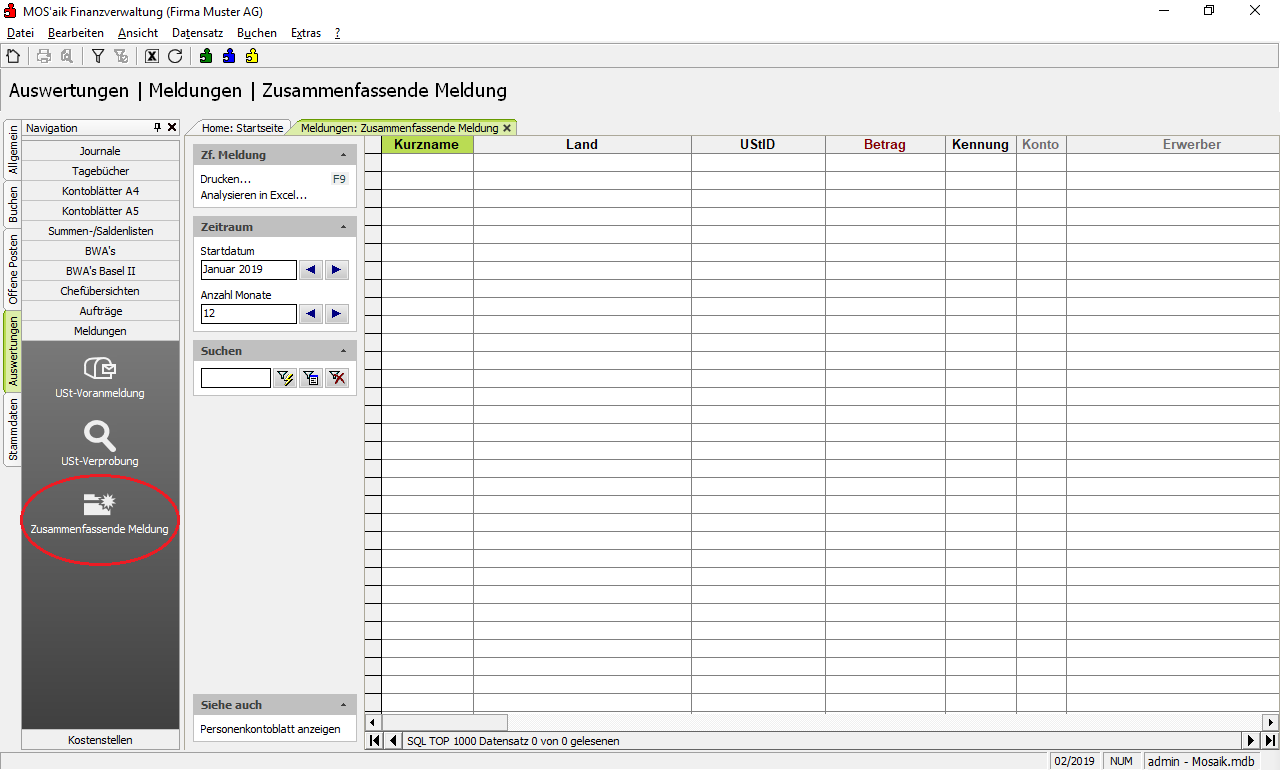1280x770 pixels.
Task: Open the Buchen menu
Action: [257, 33]
